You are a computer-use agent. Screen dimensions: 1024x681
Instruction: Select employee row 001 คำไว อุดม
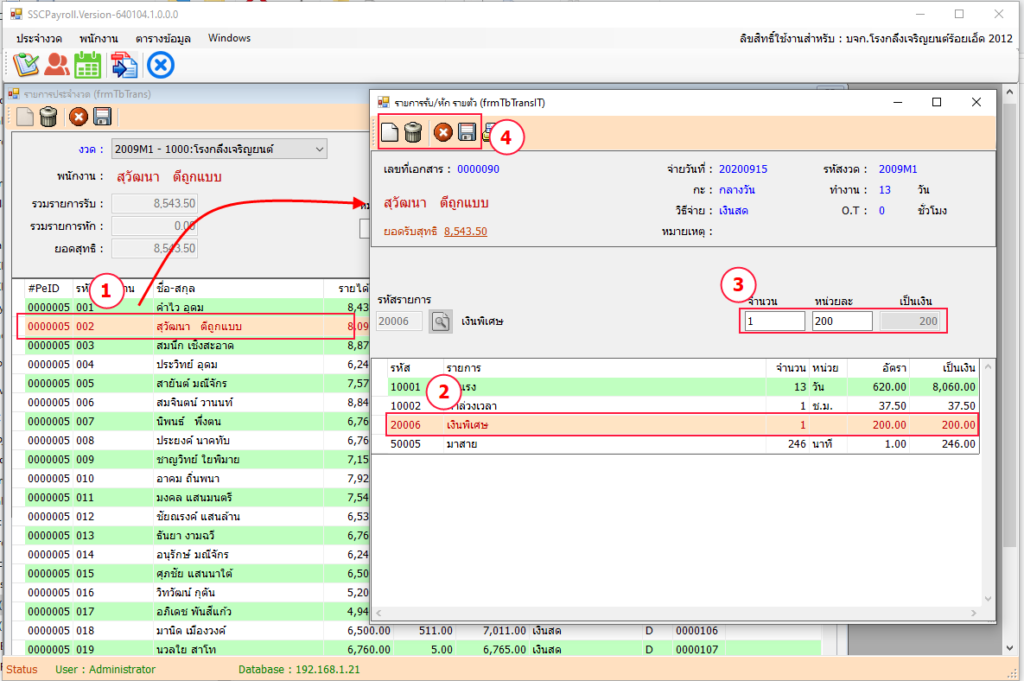point(197,308)
